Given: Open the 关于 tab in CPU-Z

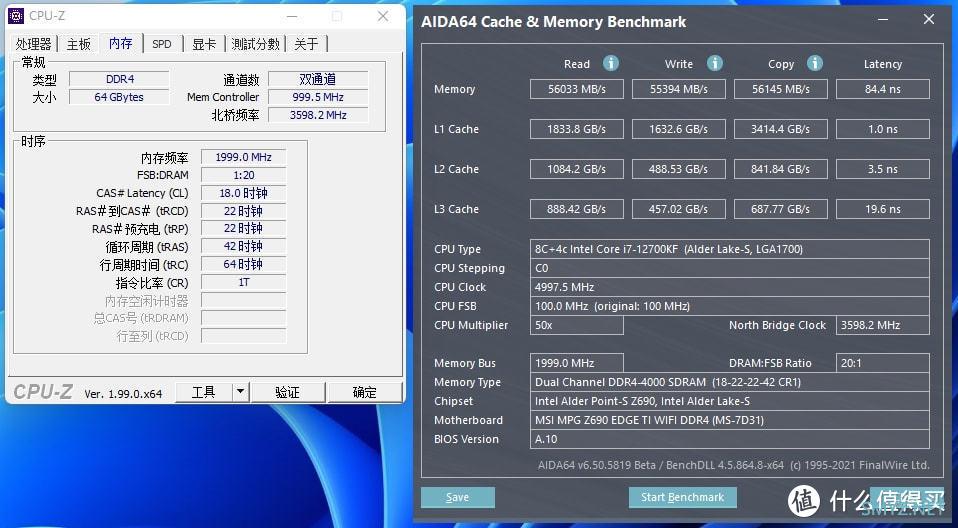Looking at the screenshot, I should pos(306,44).
